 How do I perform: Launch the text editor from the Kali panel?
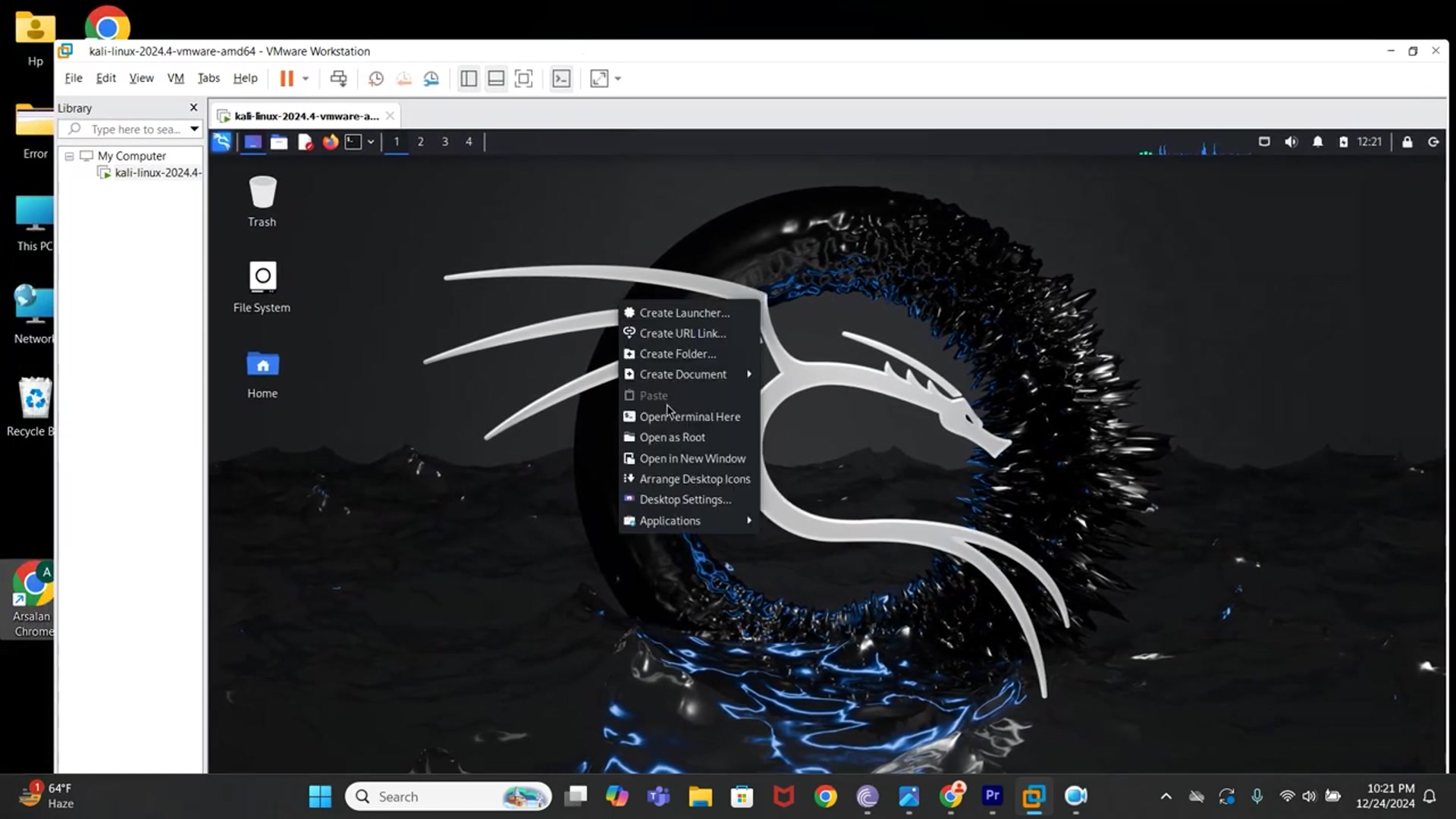coord(305,142)
